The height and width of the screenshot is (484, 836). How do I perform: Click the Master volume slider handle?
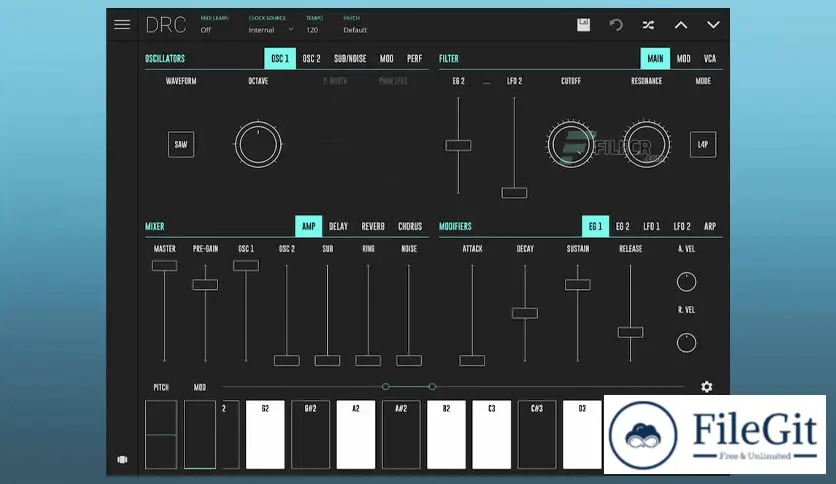click(x=164, y=265)
